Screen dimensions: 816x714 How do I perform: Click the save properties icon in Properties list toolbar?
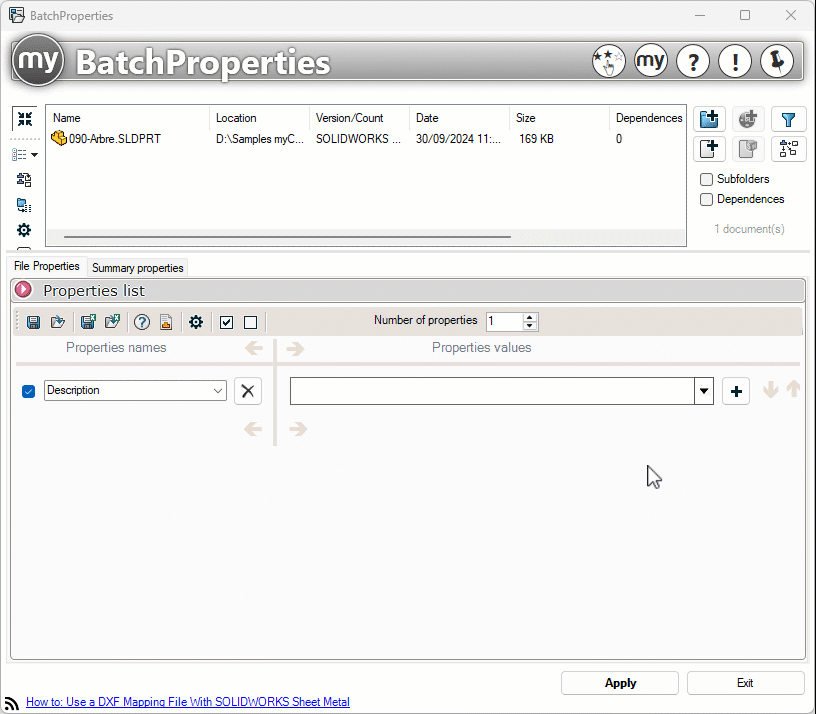pos(33,322)
